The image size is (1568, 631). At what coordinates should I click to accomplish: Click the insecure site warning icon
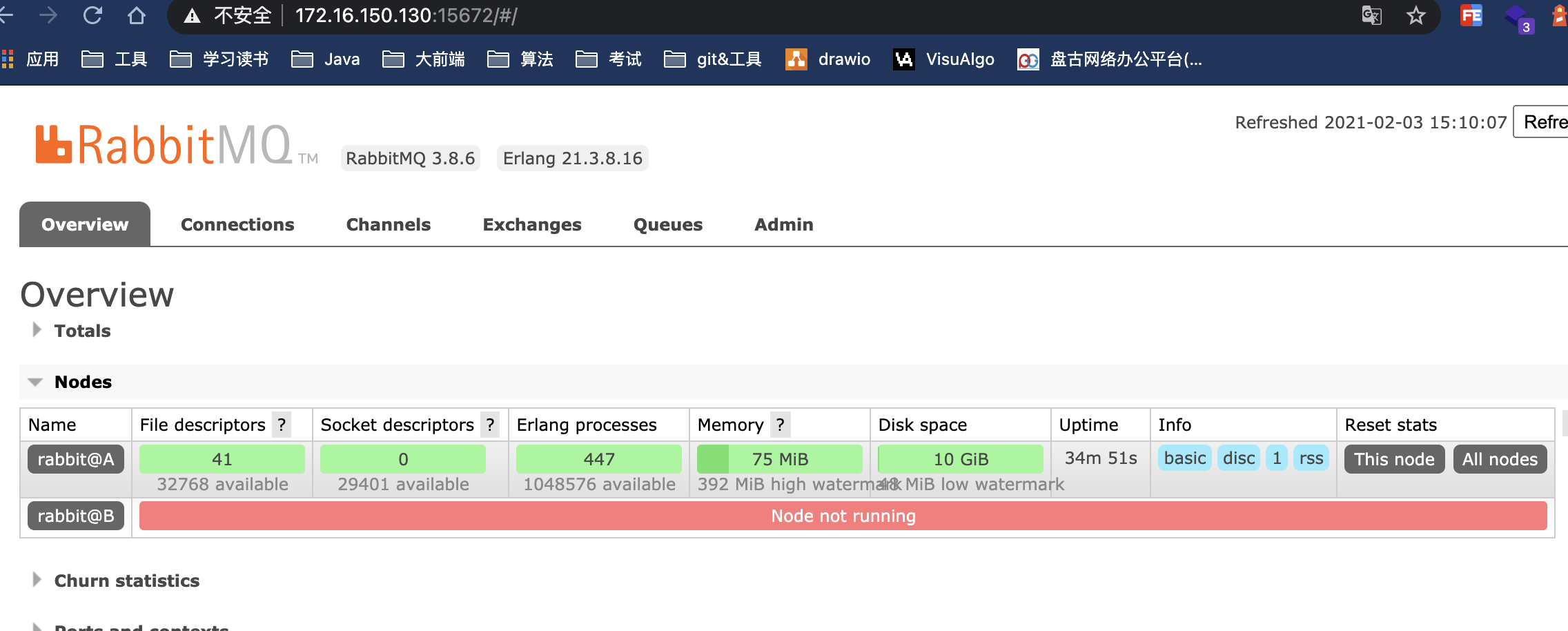[x=192, y=15]
